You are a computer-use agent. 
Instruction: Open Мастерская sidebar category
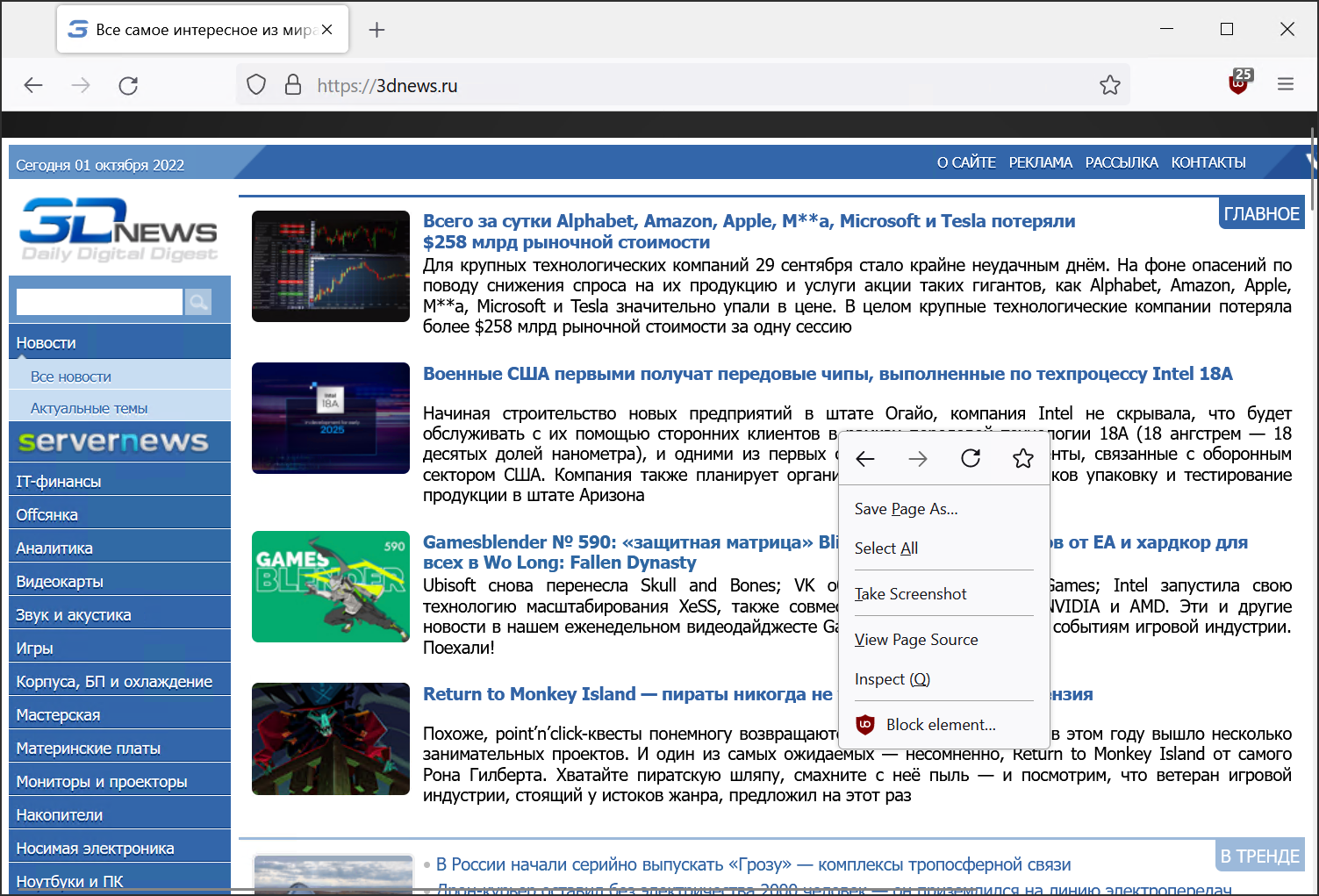119,714
